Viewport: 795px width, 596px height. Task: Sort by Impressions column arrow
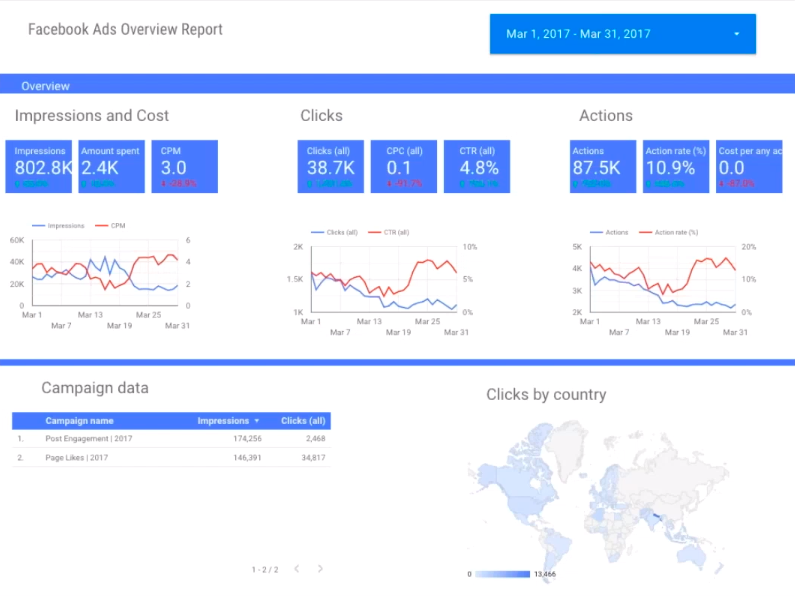[x=257, y=421]
